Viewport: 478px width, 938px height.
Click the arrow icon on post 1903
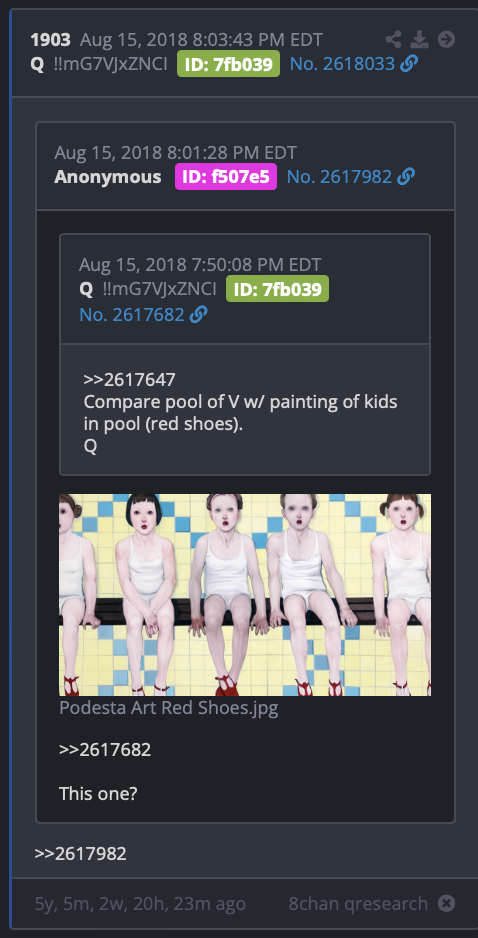click(446, 40)
